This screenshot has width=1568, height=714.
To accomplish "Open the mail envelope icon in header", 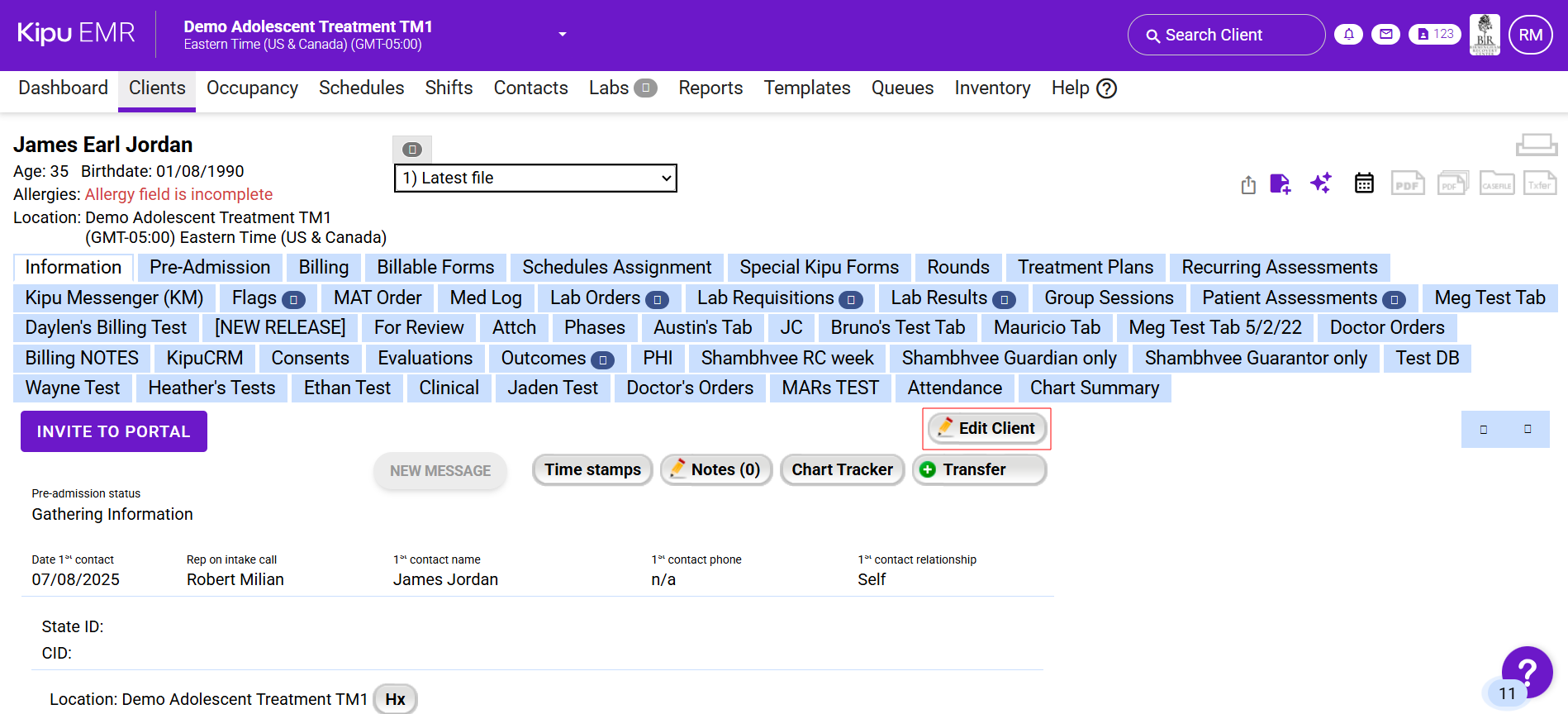I will (x=1385, y=35).
